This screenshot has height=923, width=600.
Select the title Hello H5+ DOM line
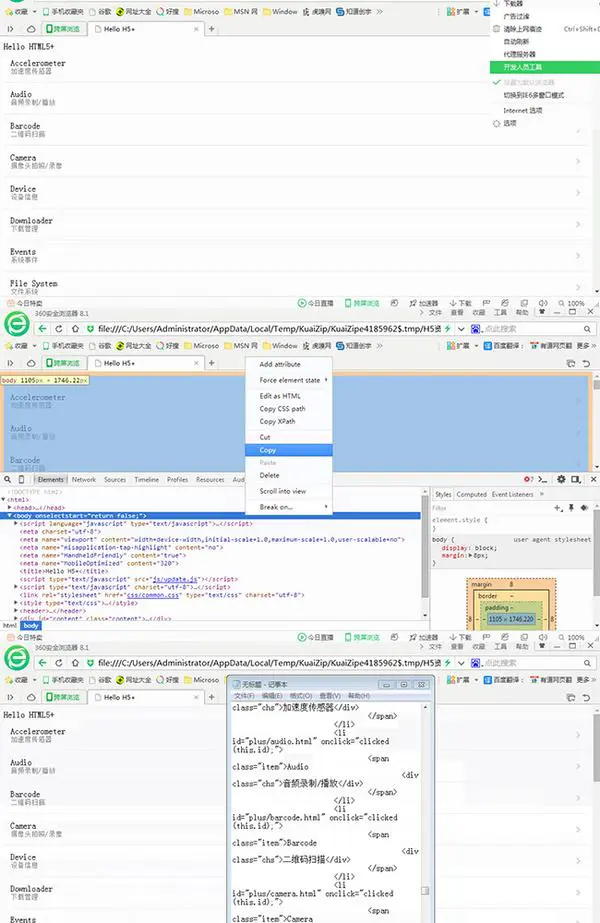point(64,571)
